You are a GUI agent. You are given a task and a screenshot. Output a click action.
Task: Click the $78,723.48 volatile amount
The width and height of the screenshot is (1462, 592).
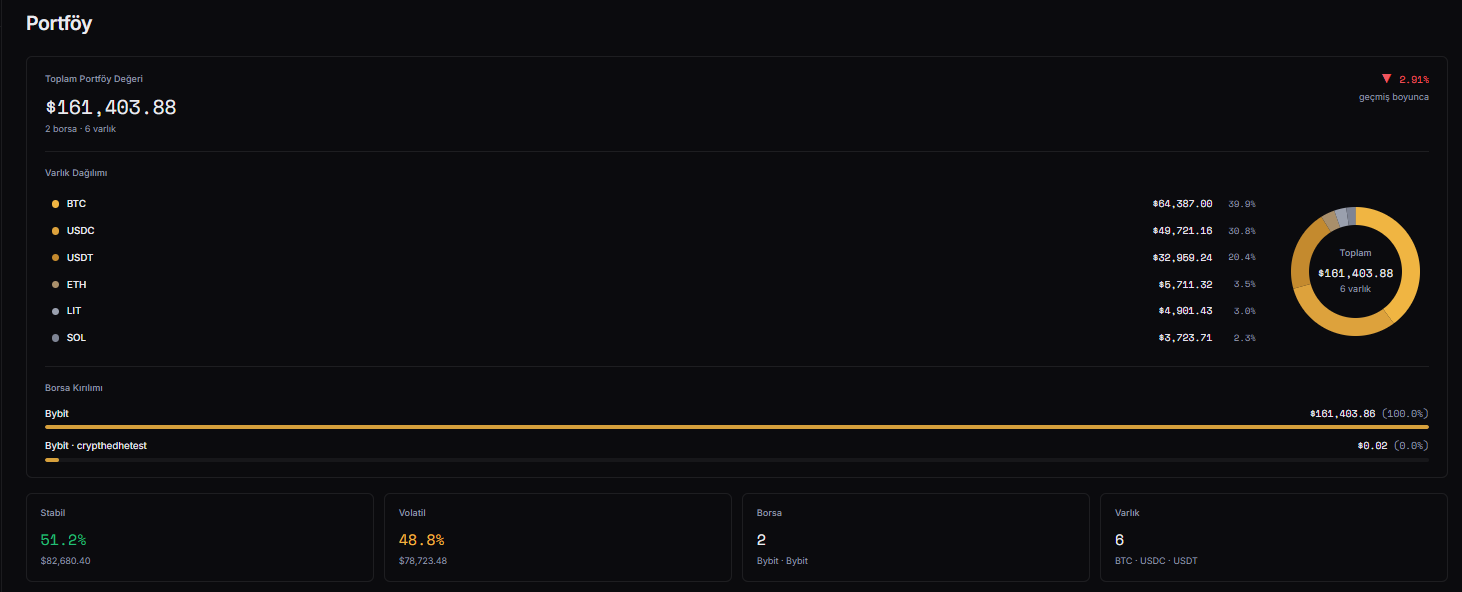pos(423,561)
